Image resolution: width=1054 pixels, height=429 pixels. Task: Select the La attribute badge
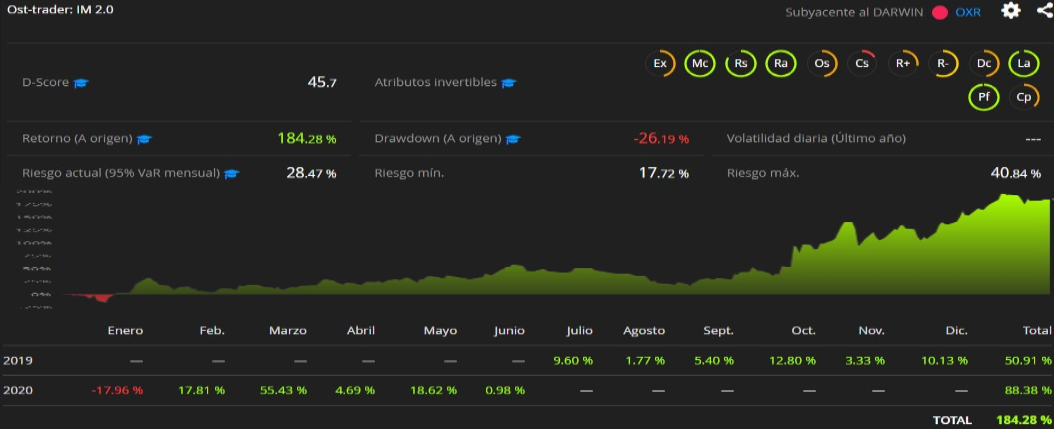click(x=1024, y=64)
